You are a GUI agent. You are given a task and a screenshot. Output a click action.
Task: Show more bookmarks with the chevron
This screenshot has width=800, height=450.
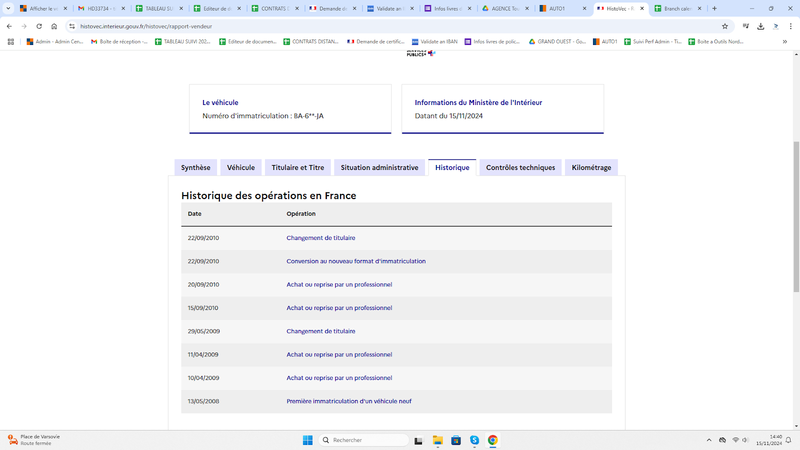pos(785,42)
